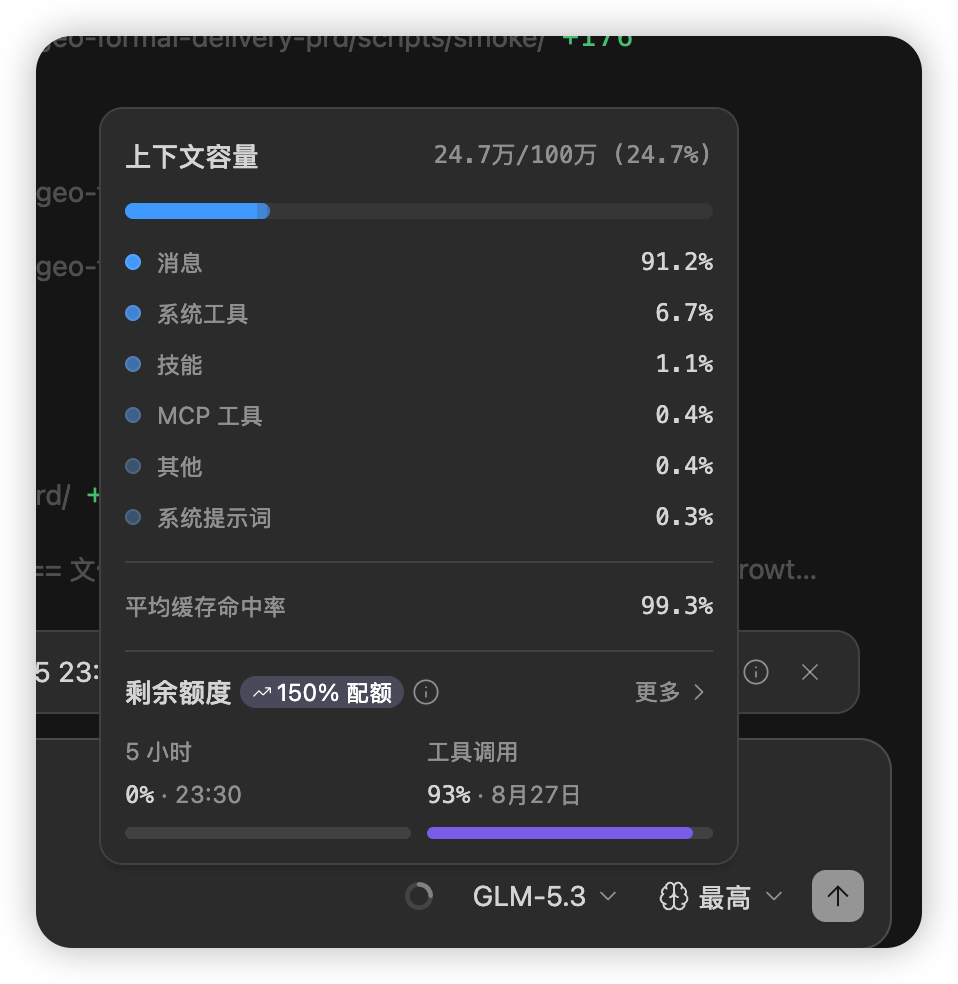
Task: Click the circular context usage indicator
Action: [419, 896]
